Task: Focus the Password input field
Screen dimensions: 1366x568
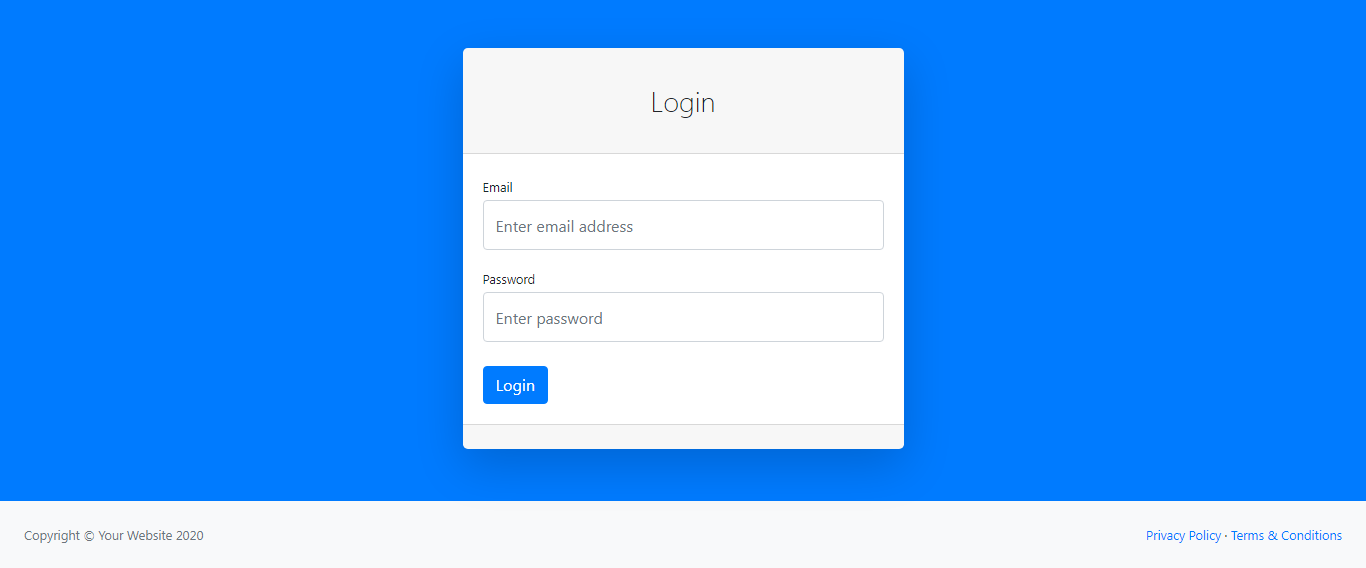Action: (683, 317)
